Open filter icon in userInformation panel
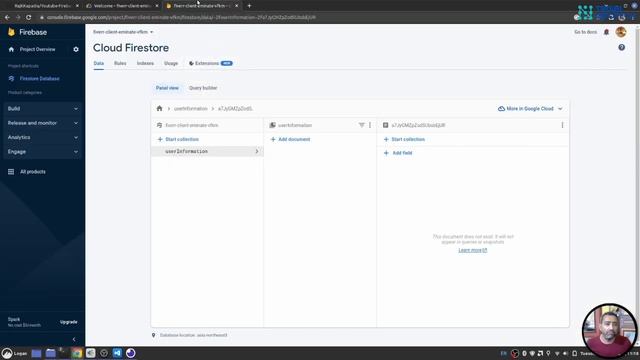This screenshot has width=640, height=360. 361,125
